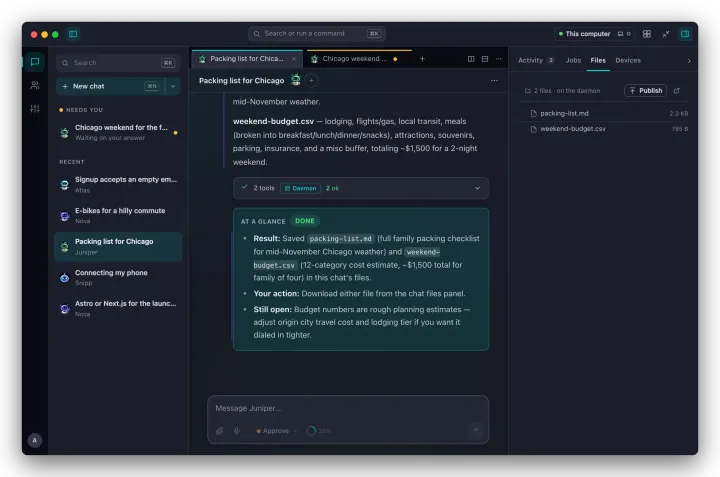Image resolution: width=720 pixels, height=477 pixels.
Task: Start a New chat
Action: [110, 86]
